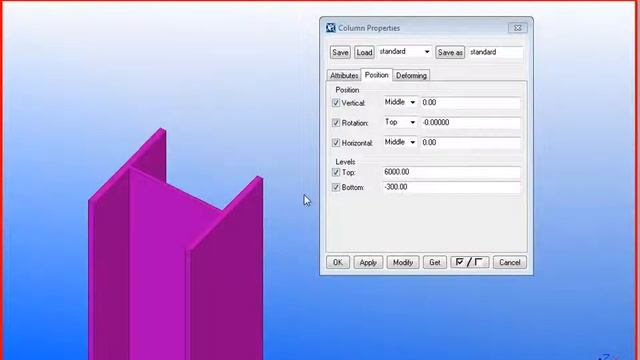Click the Vertical offset field 0.00
This screenshot has width=640, height=360.
click(470, 102)
